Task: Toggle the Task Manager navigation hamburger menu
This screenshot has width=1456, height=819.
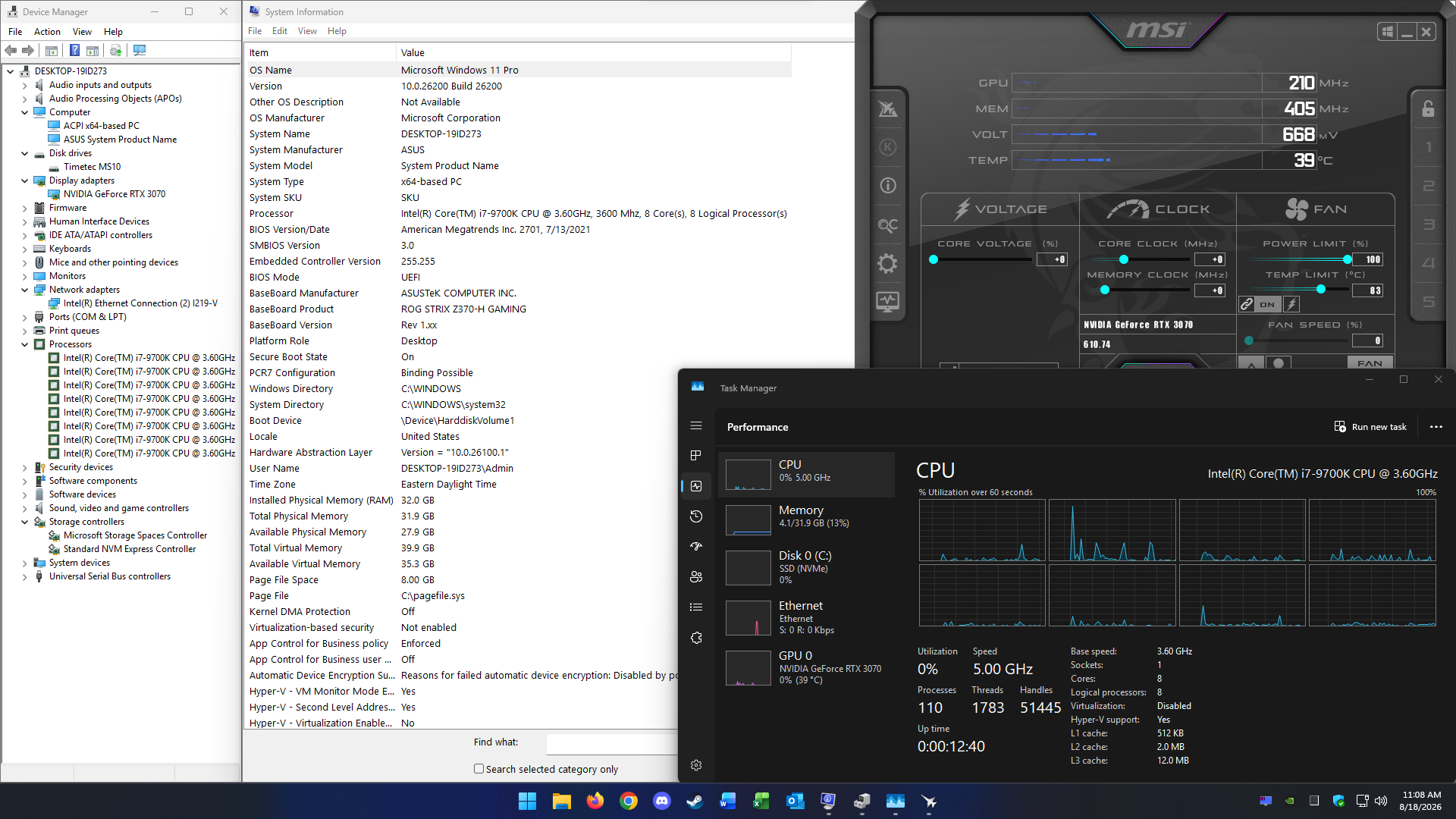Action: click(x=696, y=426)
